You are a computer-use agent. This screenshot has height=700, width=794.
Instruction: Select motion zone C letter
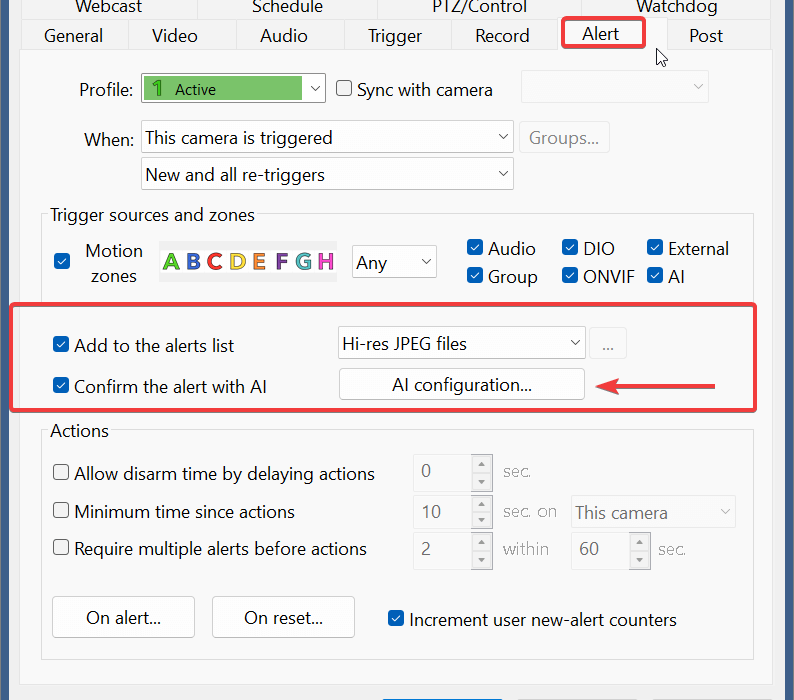[215, 262]
